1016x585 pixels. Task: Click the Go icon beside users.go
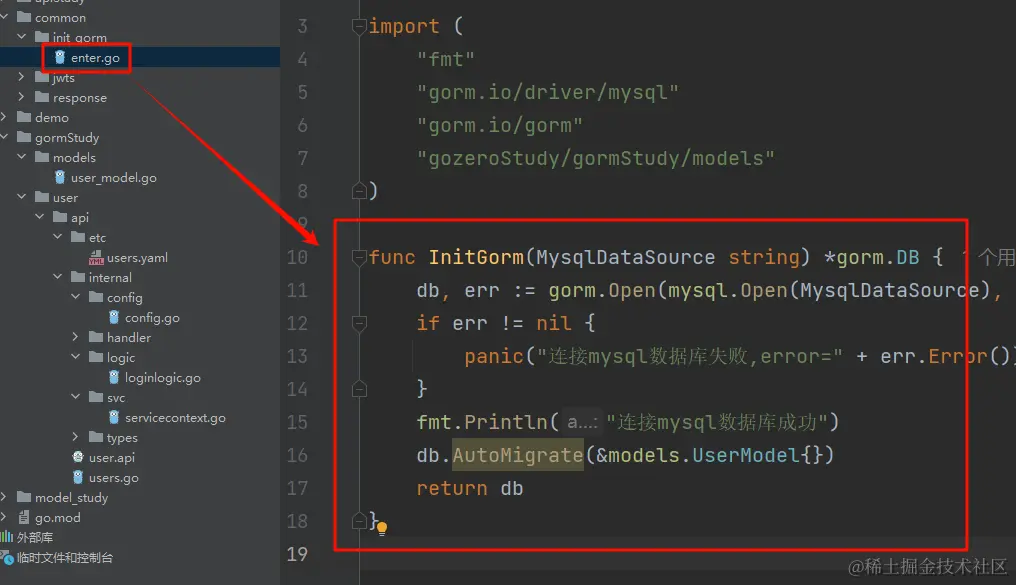pos(78,477)
